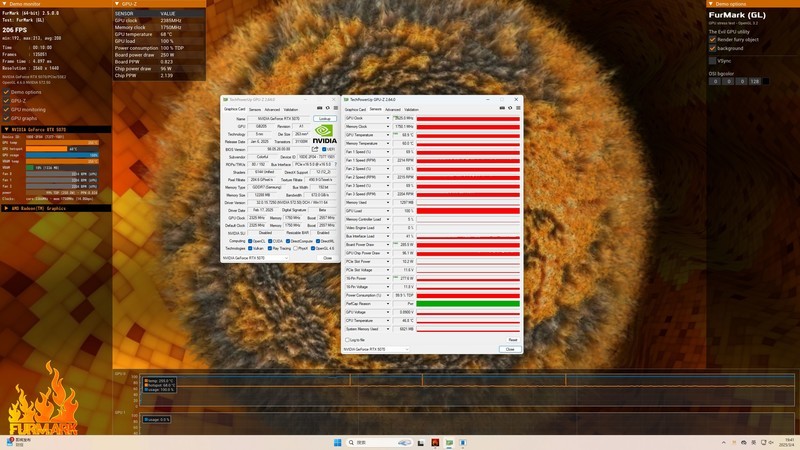Viewport: 800px width, 450px height.
Task: Click the network and volume tray icons
Action: click(767, 442)
